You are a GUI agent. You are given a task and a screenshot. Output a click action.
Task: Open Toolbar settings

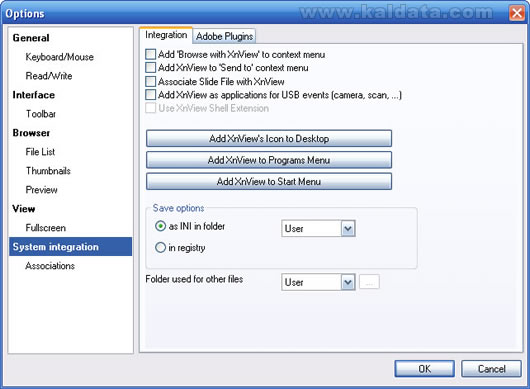pos(41,114)
